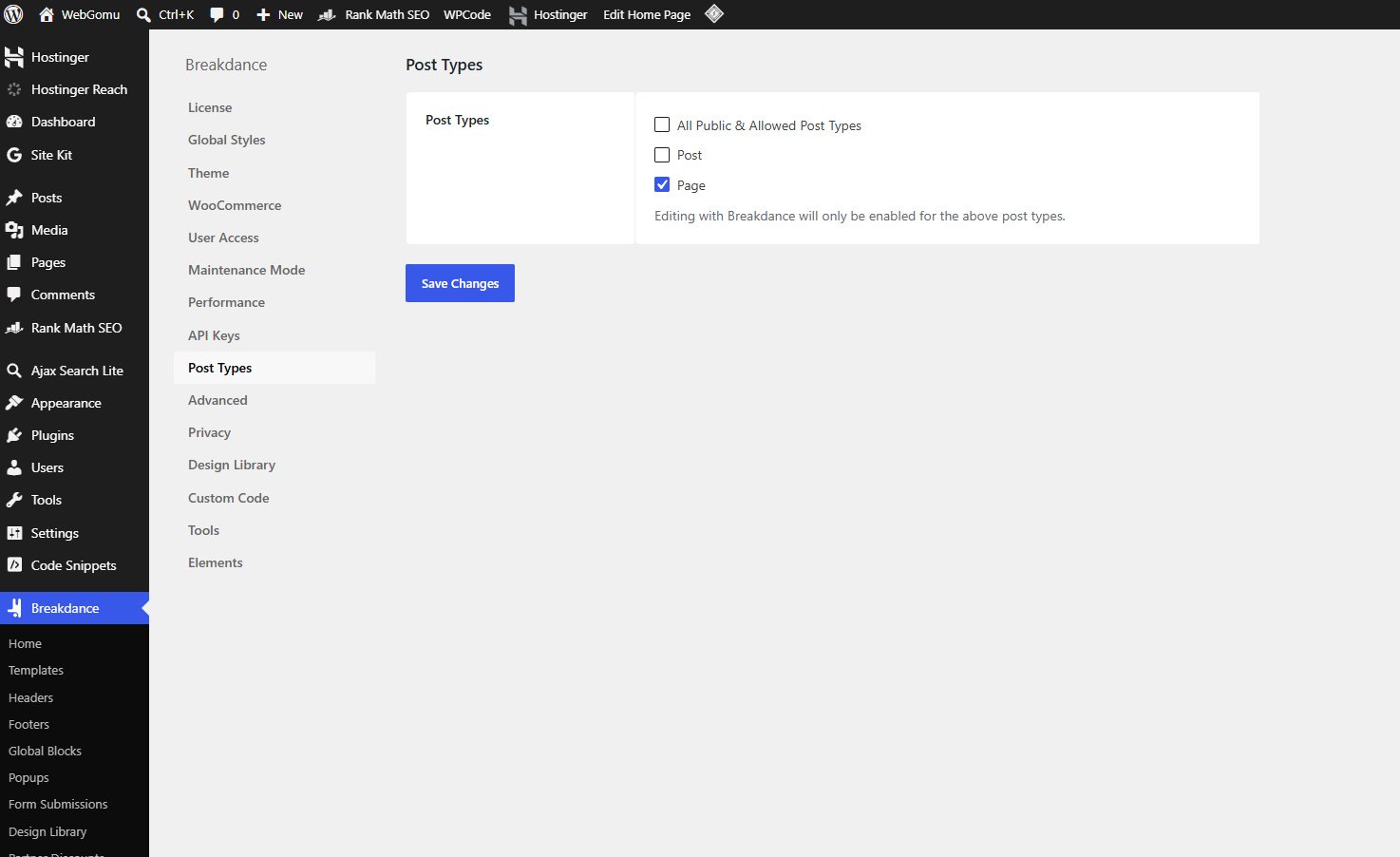
Task: Click the Posts pushpin icon
Action: pyautogui.click(x=14, y=198)
